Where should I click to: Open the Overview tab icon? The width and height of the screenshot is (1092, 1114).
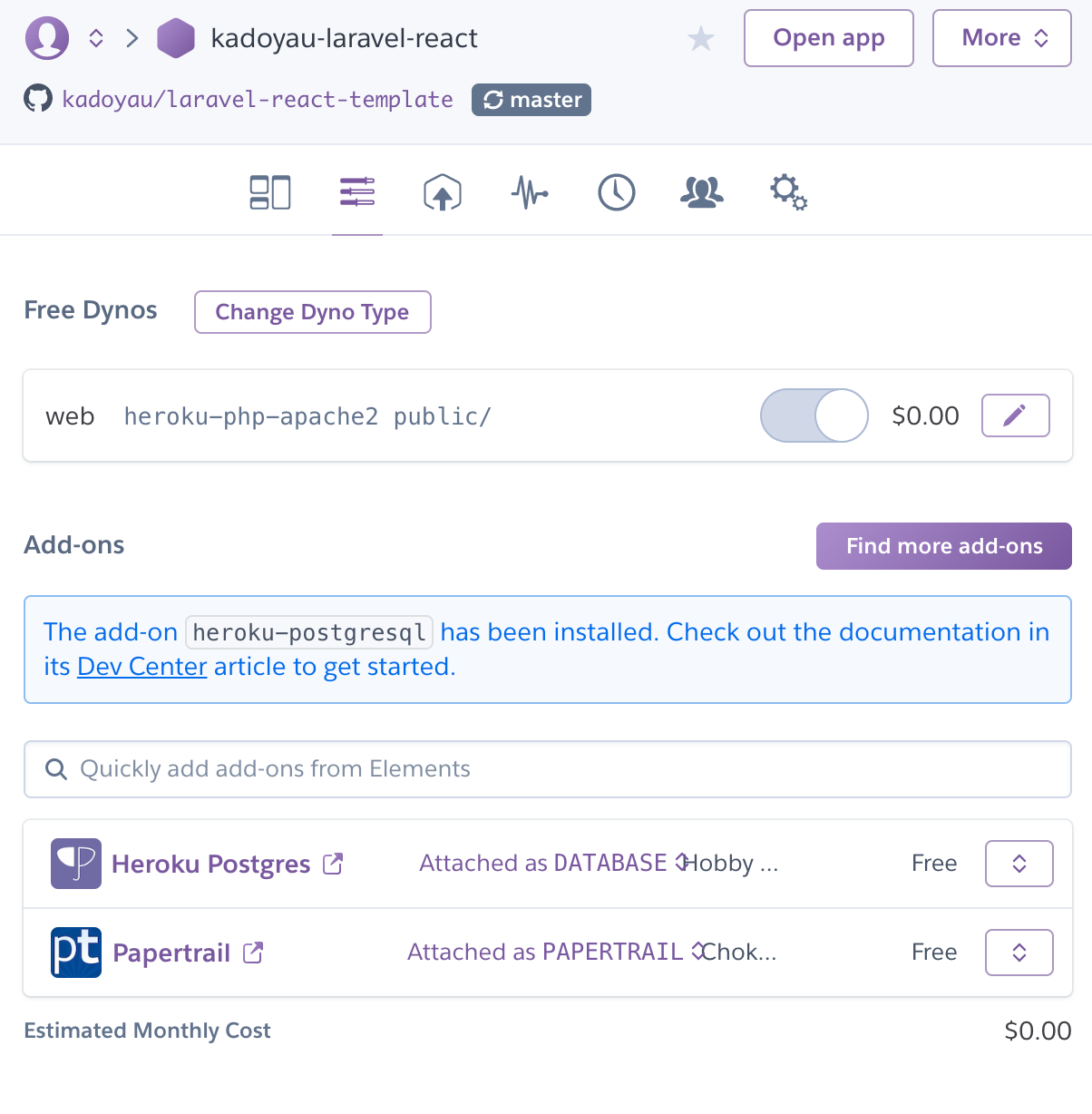269,192
